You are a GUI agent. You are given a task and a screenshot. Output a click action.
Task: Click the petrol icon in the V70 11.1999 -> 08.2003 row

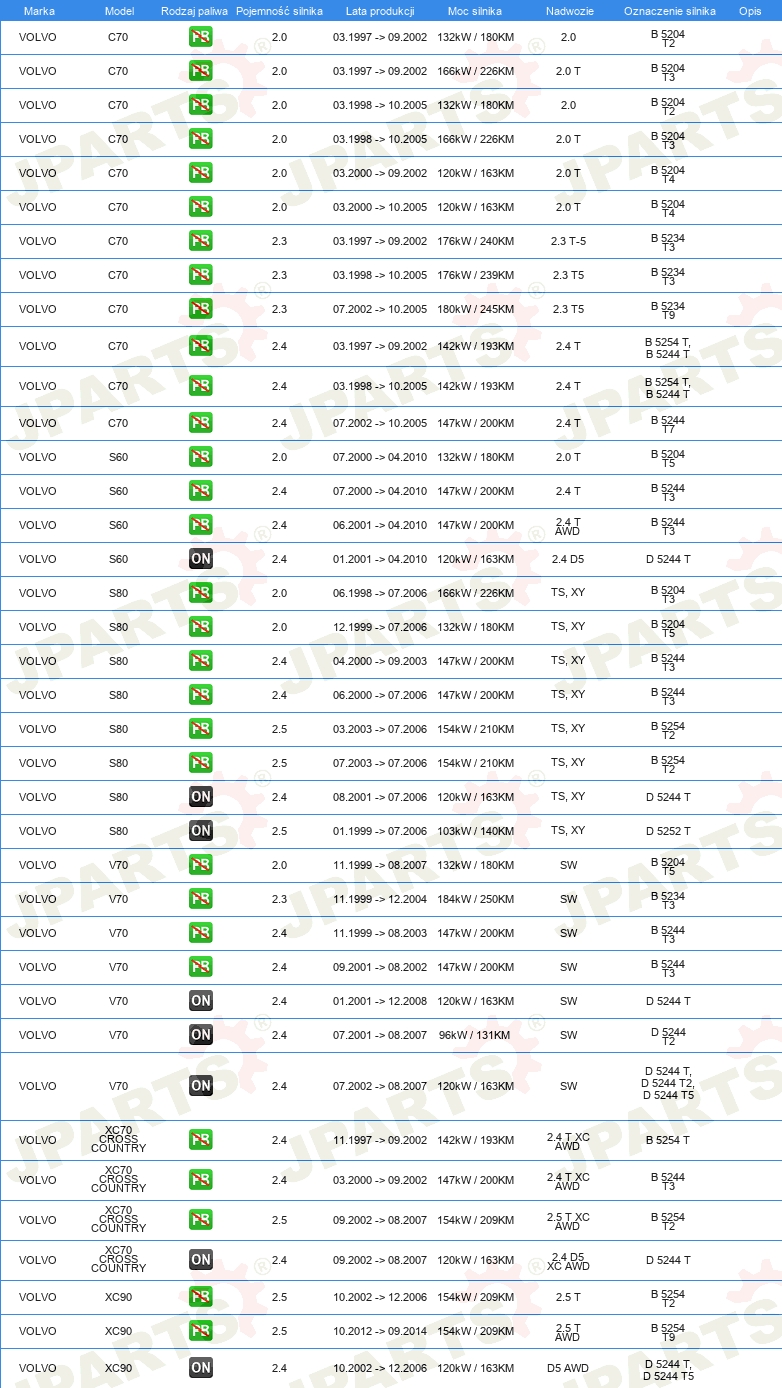pos(201,933)
